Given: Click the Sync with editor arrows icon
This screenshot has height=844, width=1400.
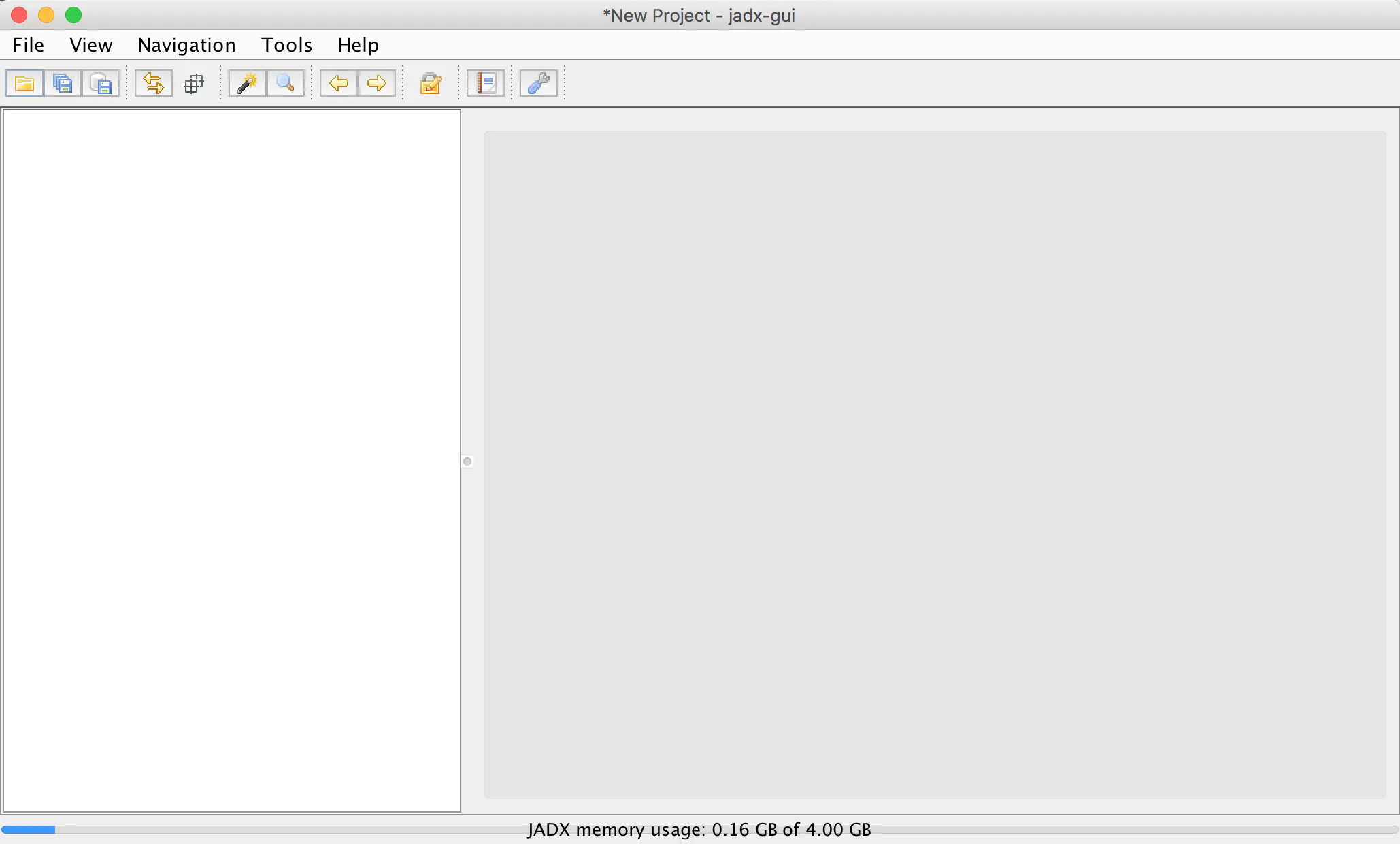Looking at the screenshot, I should [154, 83].
